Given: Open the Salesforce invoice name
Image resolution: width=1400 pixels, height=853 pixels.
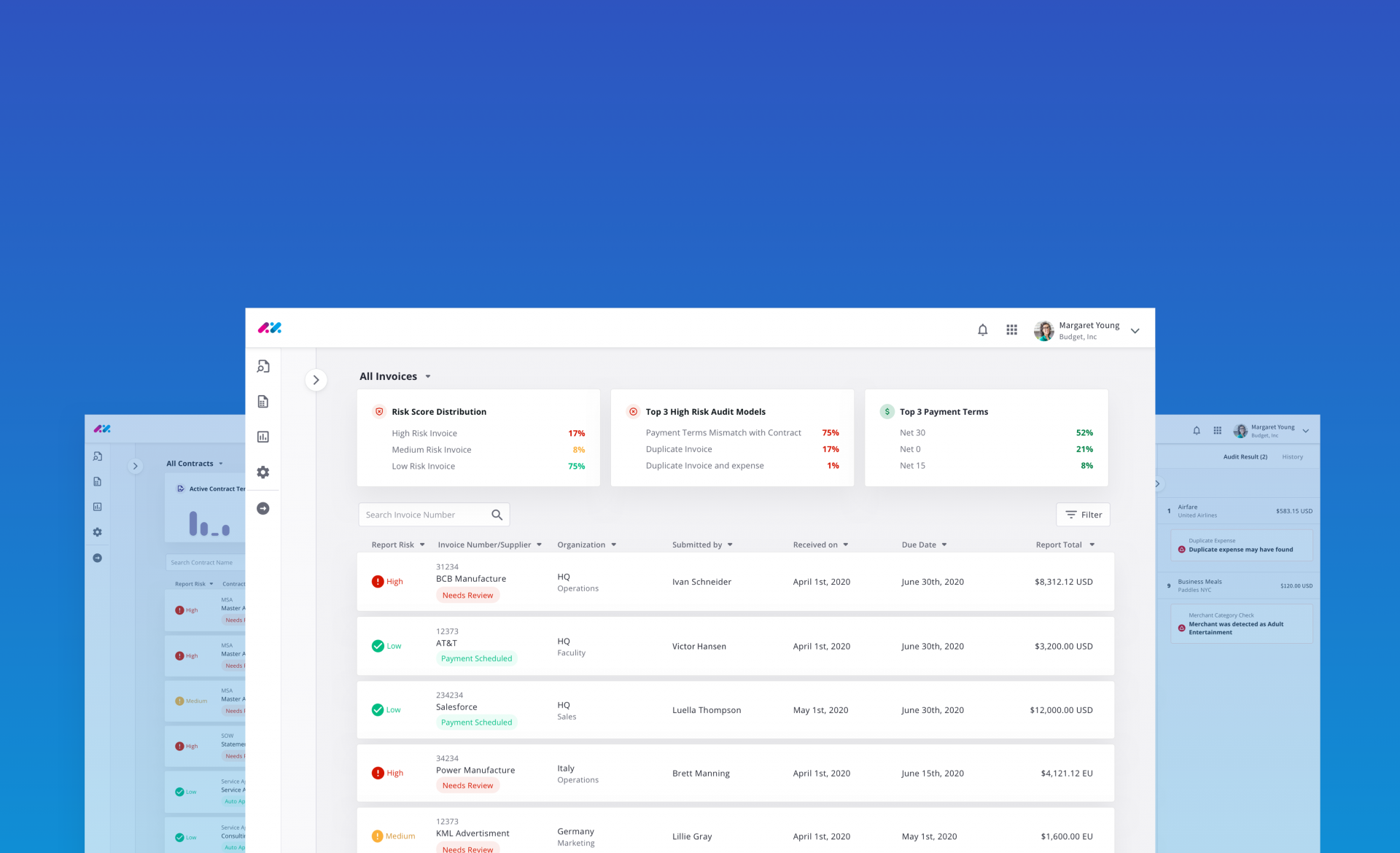Looking at the screenshot, I should click(x=456, y=707).
